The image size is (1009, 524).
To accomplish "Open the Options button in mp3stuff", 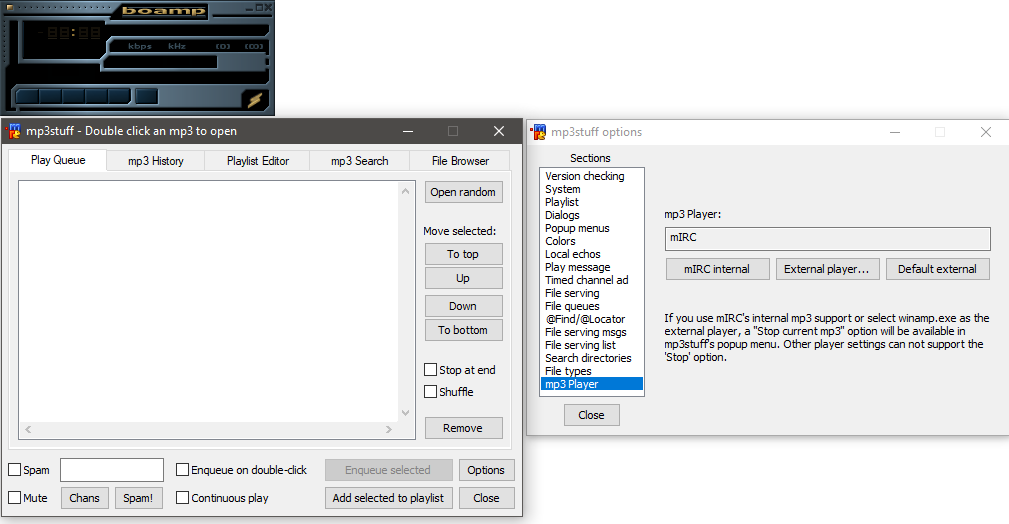I will pos(486,470).
